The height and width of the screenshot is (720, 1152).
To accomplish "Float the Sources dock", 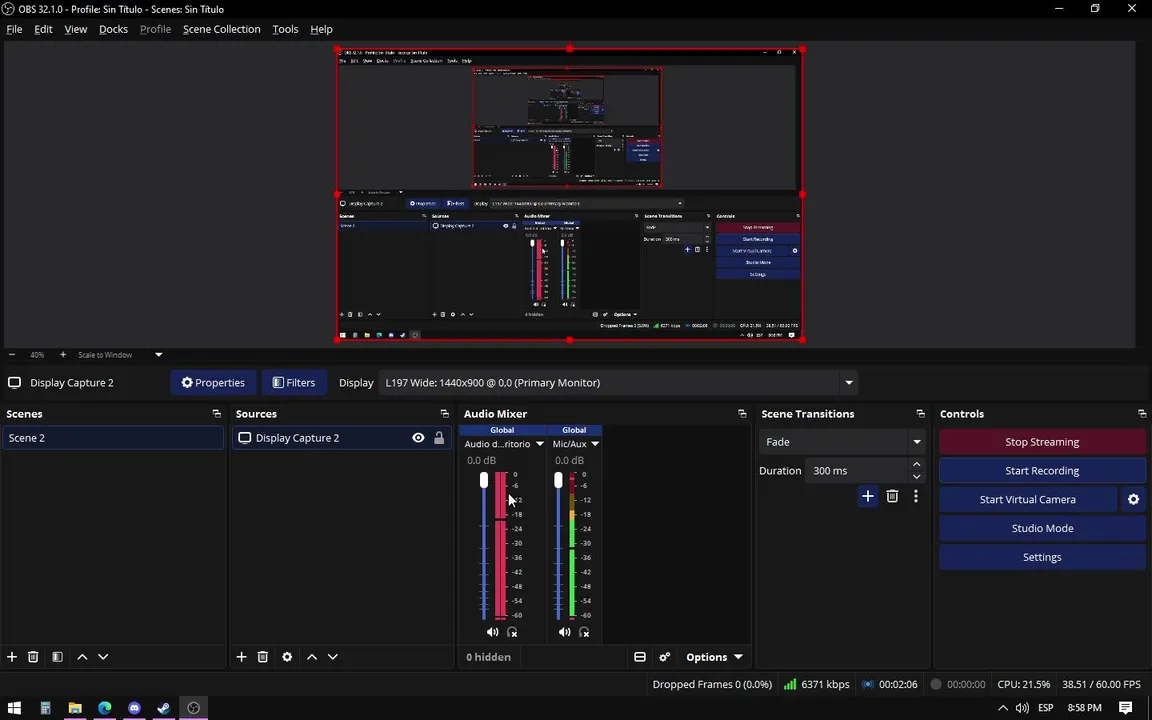I will coord(444,414).
